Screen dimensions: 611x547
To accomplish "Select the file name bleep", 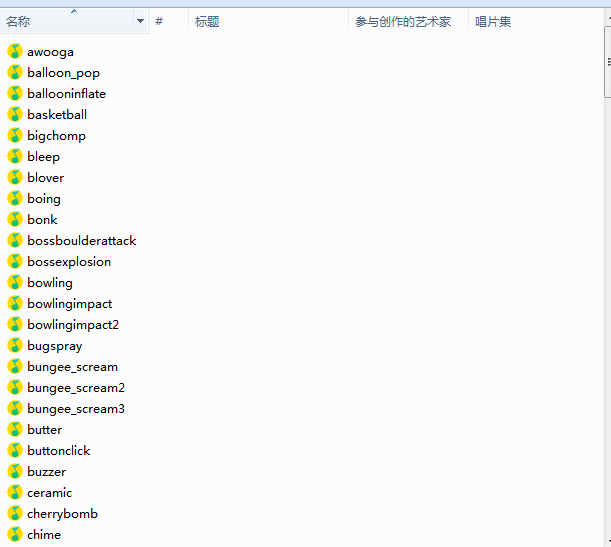I will (x=44, y=157).
